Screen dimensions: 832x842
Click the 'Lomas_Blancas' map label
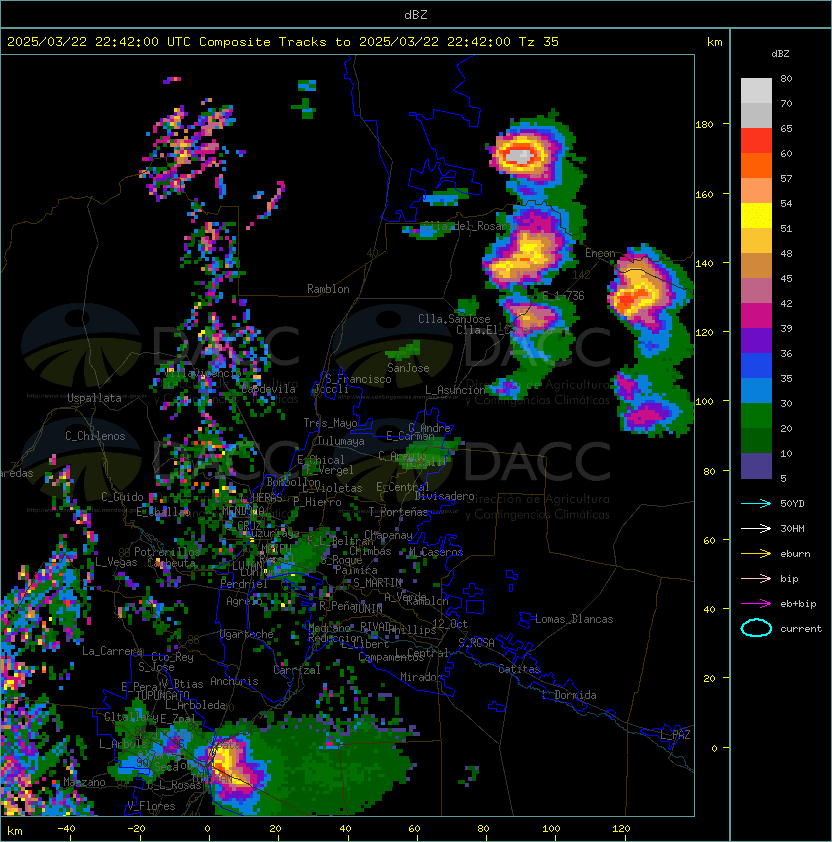(x=574, y=619)
